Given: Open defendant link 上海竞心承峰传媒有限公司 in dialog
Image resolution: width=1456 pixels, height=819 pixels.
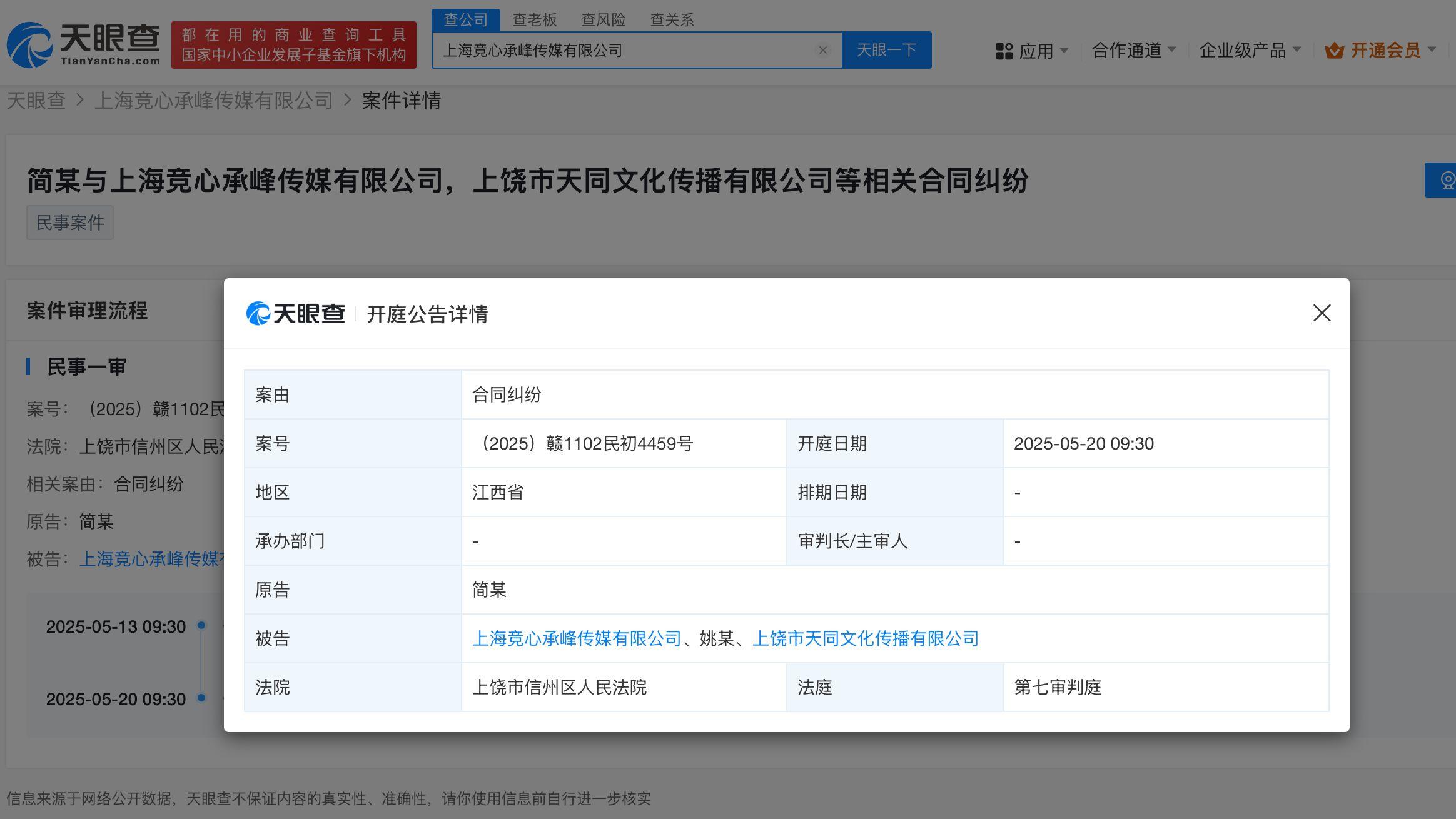Looking at the screenshot, I should pos(577,638).
